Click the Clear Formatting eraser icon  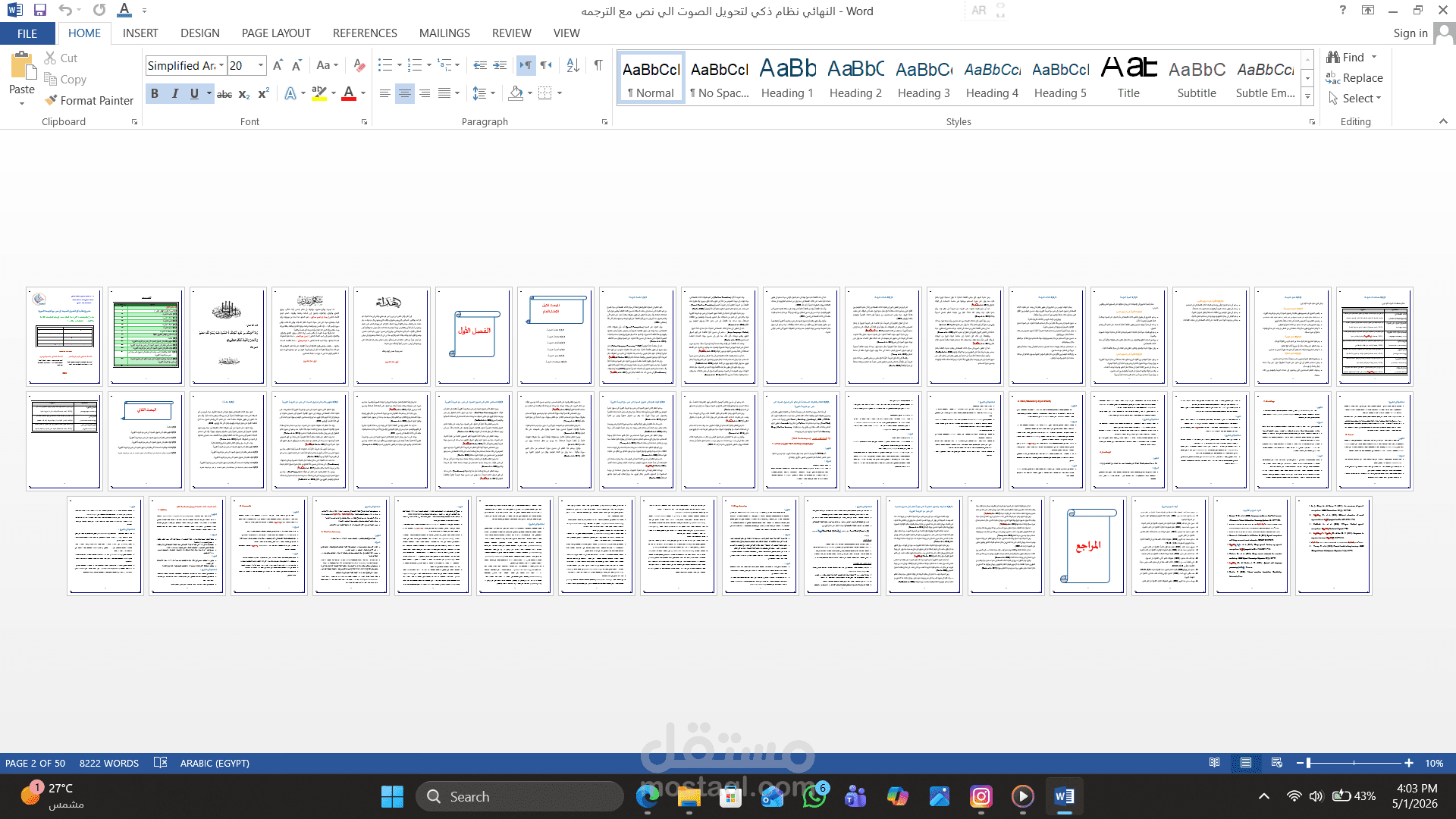click(x=359, y=65)
